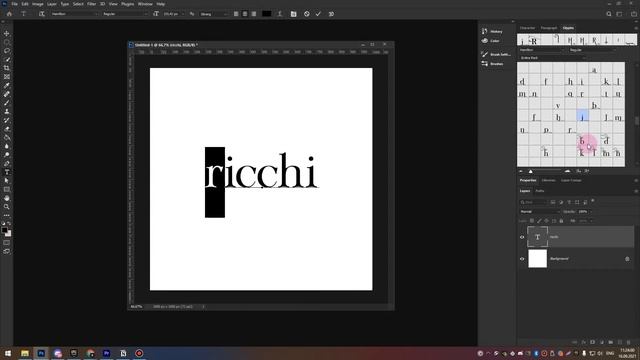
Task: Hide the Background layer with eye icon
Action: pos(522,259)
